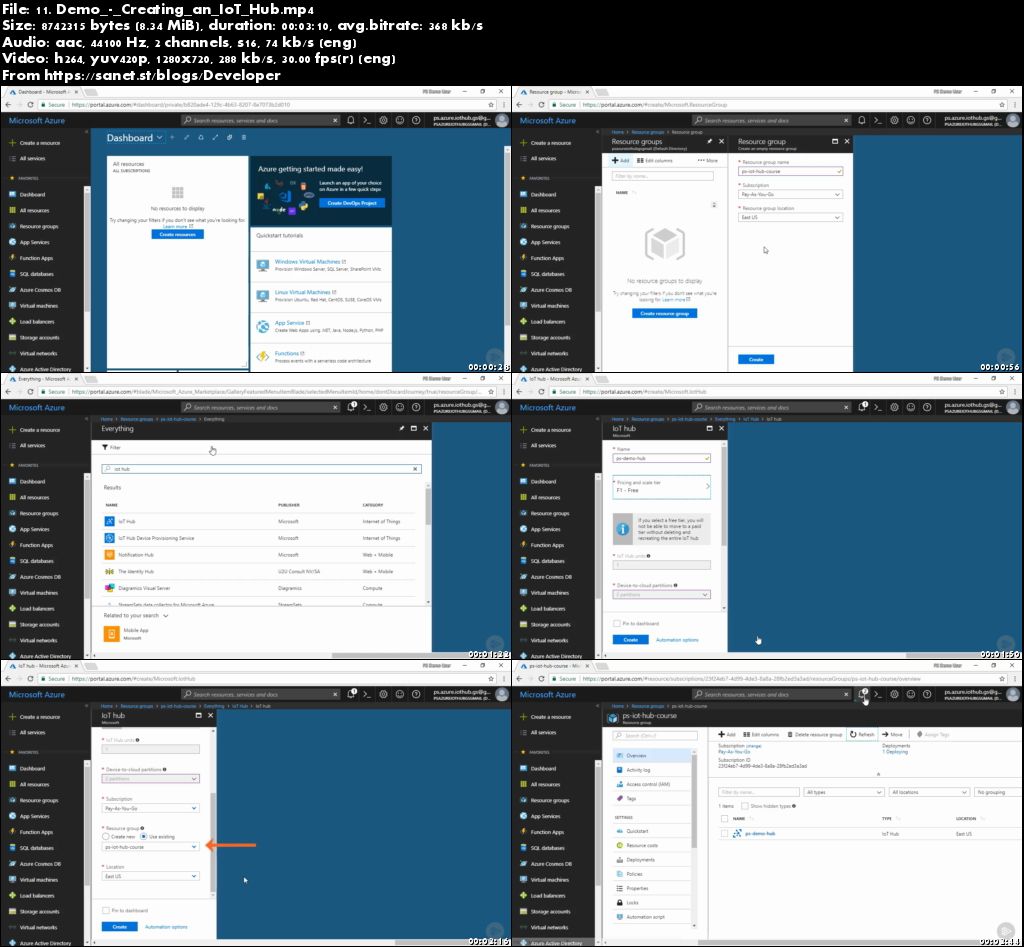Select the IoT Hub result row icon
This screenshot has height=947, width=1024.
[x=109, y=521]
